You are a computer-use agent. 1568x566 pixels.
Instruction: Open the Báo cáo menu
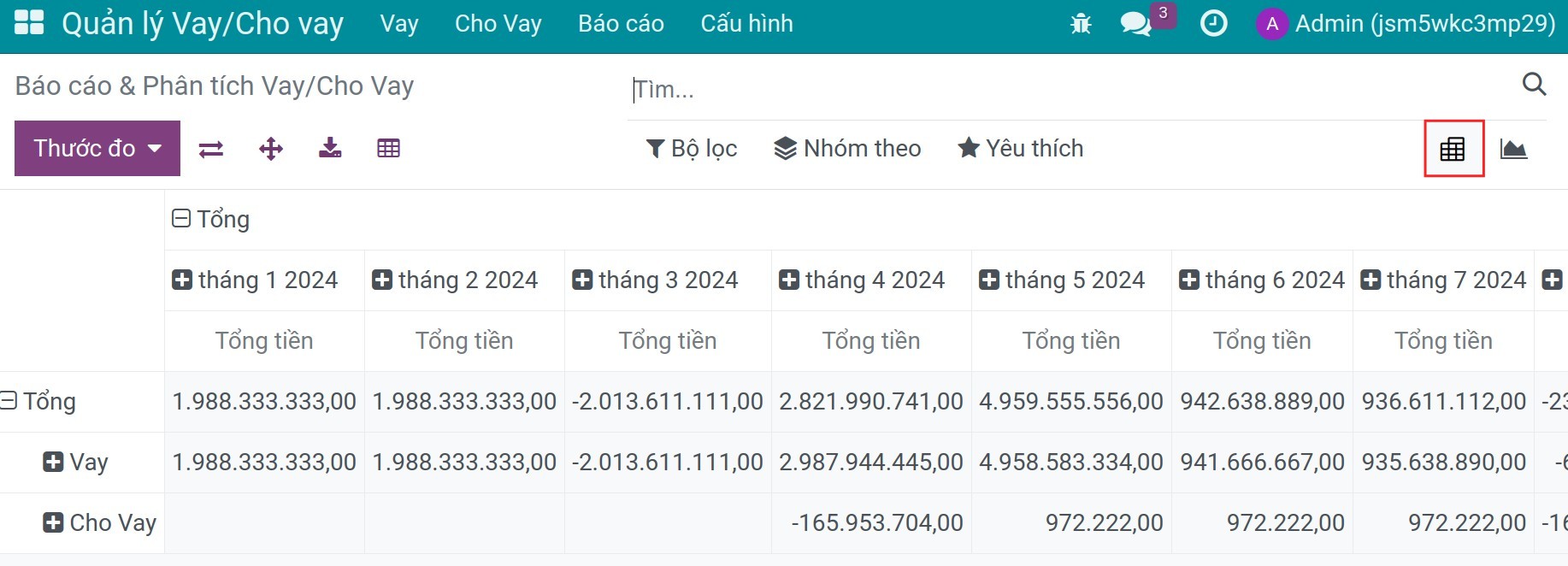(621, 24)
